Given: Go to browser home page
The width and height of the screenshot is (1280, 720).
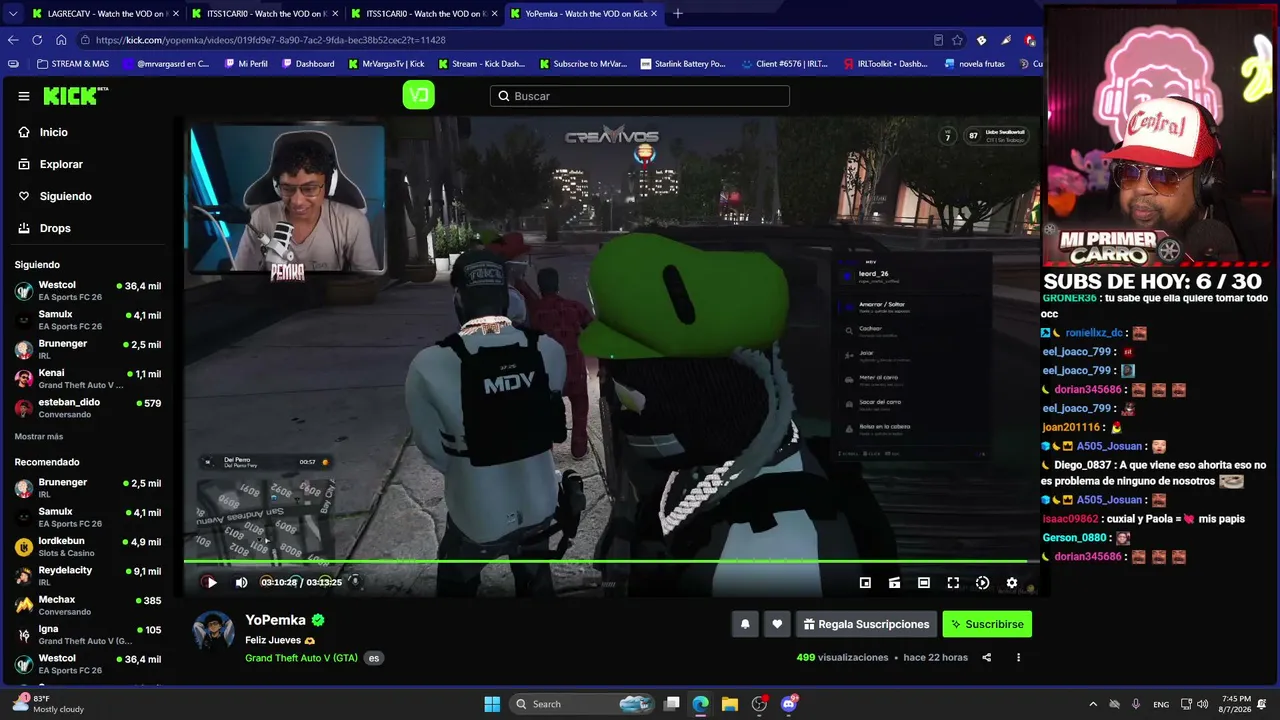Looking at the screenshot, I should coord(61,40).
